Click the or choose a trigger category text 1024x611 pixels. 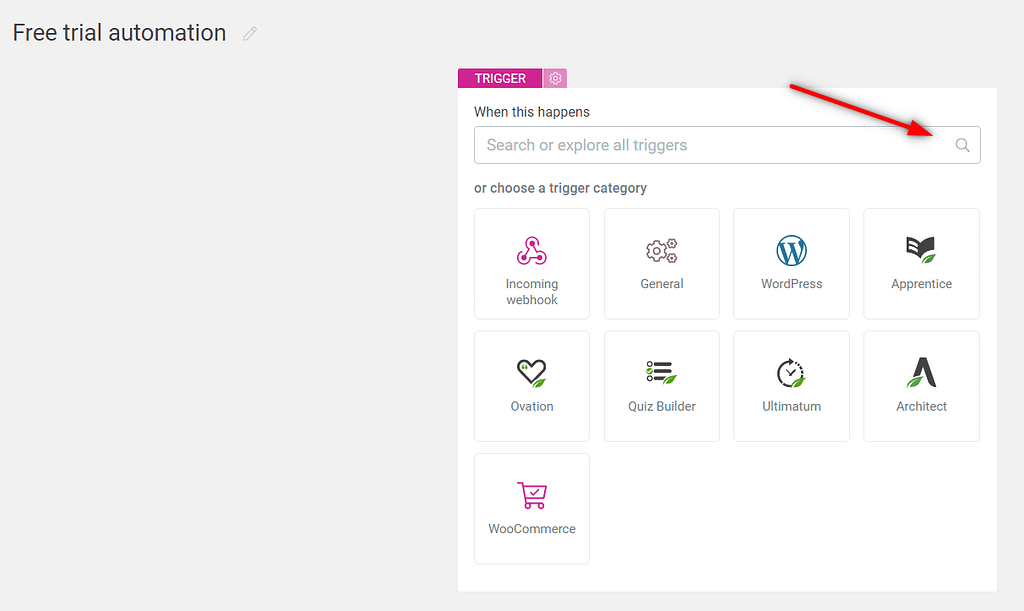(x=560, y=188)
